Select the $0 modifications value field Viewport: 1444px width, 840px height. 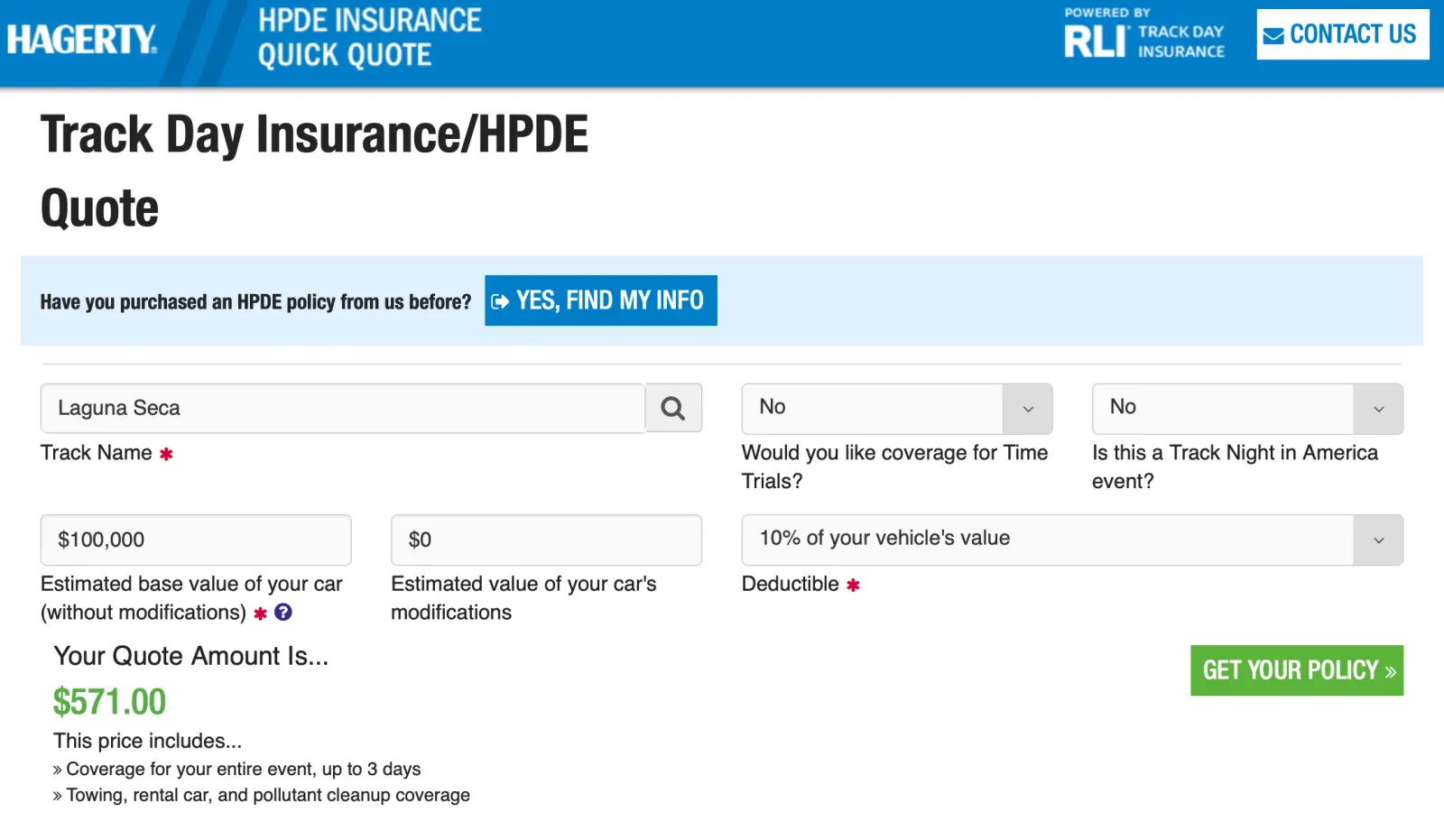(x=546, y=540)
